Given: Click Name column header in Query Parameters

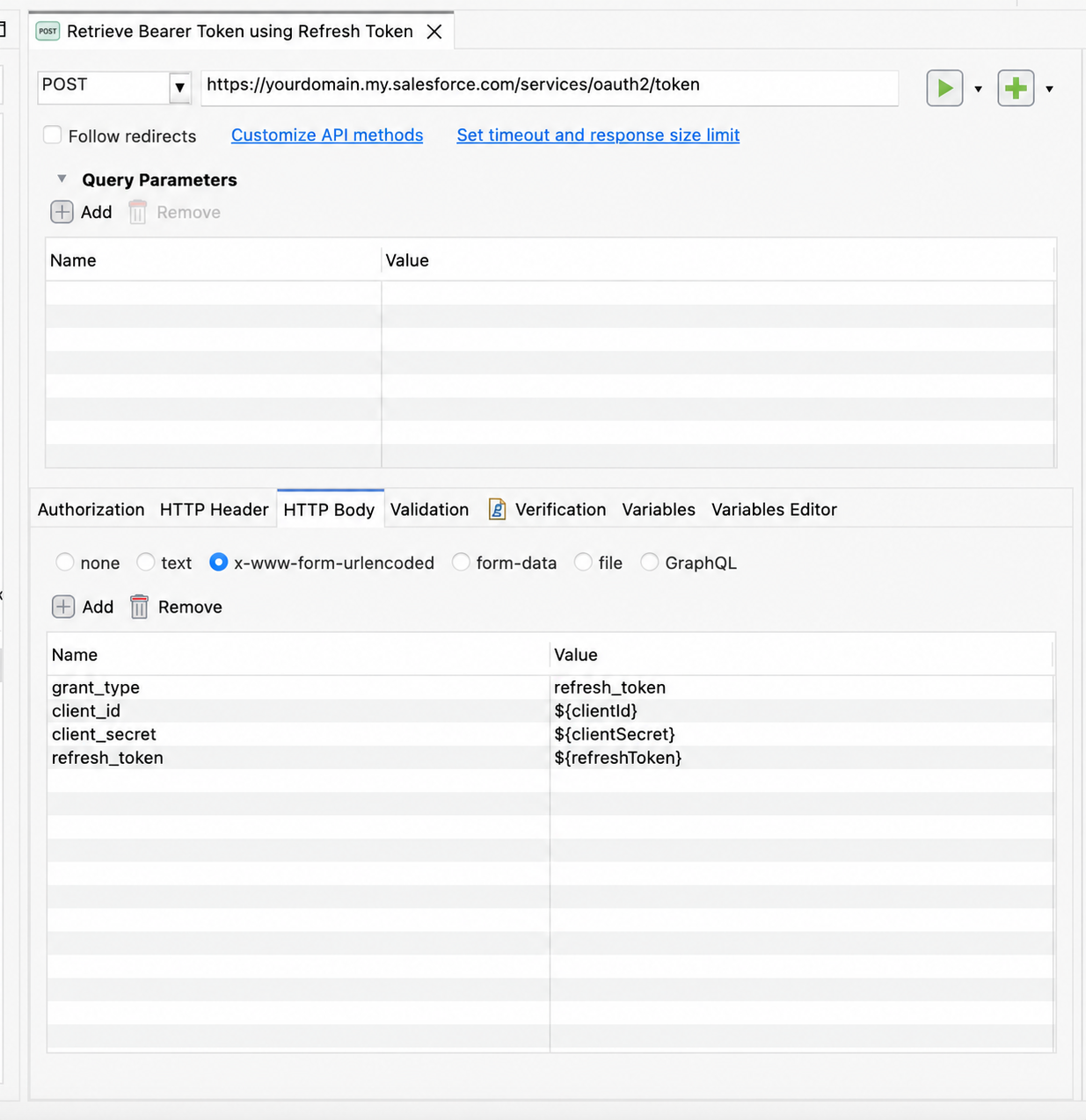Looking at the screenshot, I should pos(214,260).
